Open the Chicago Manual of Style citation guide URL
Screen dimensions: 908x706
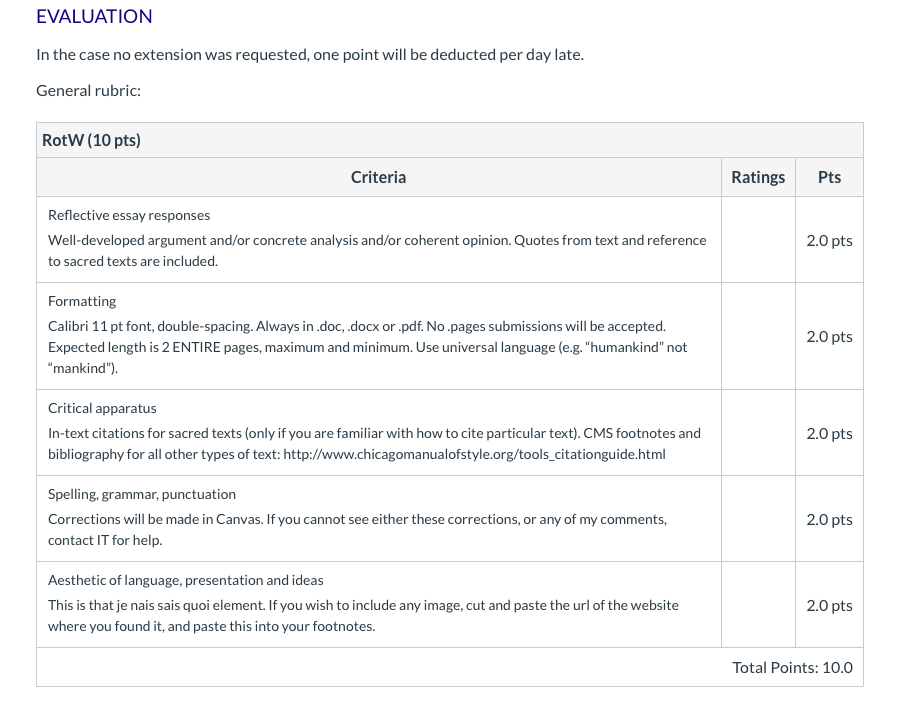pos(474,454)
